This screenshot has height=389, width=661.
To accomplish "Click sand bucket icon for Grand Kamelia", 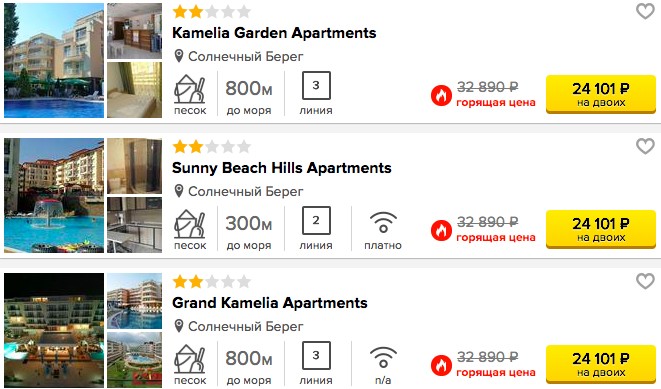I will click(190, 359).
